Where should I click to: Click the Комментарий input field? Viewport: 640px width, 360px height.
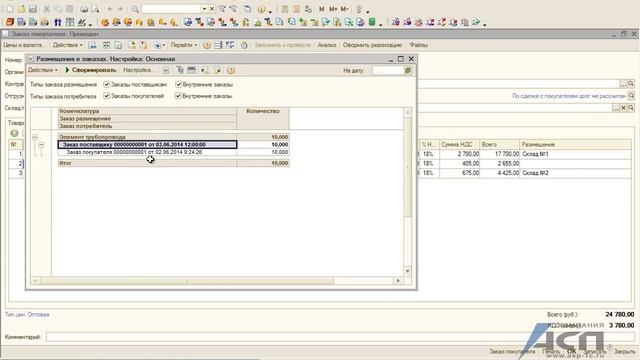pyautogui.click(x=341, y=337)
